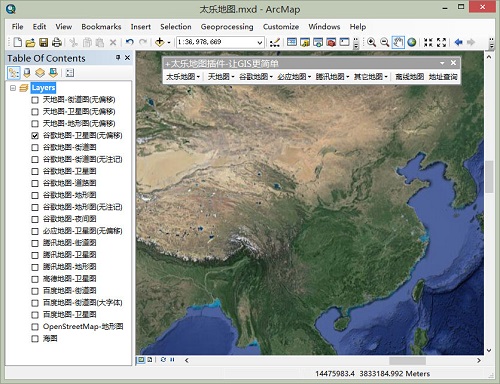This screenshot has width=500, height=384.
Task: Click the Fixed Zoom In arrows icon
Action: (x=428, y=42)
